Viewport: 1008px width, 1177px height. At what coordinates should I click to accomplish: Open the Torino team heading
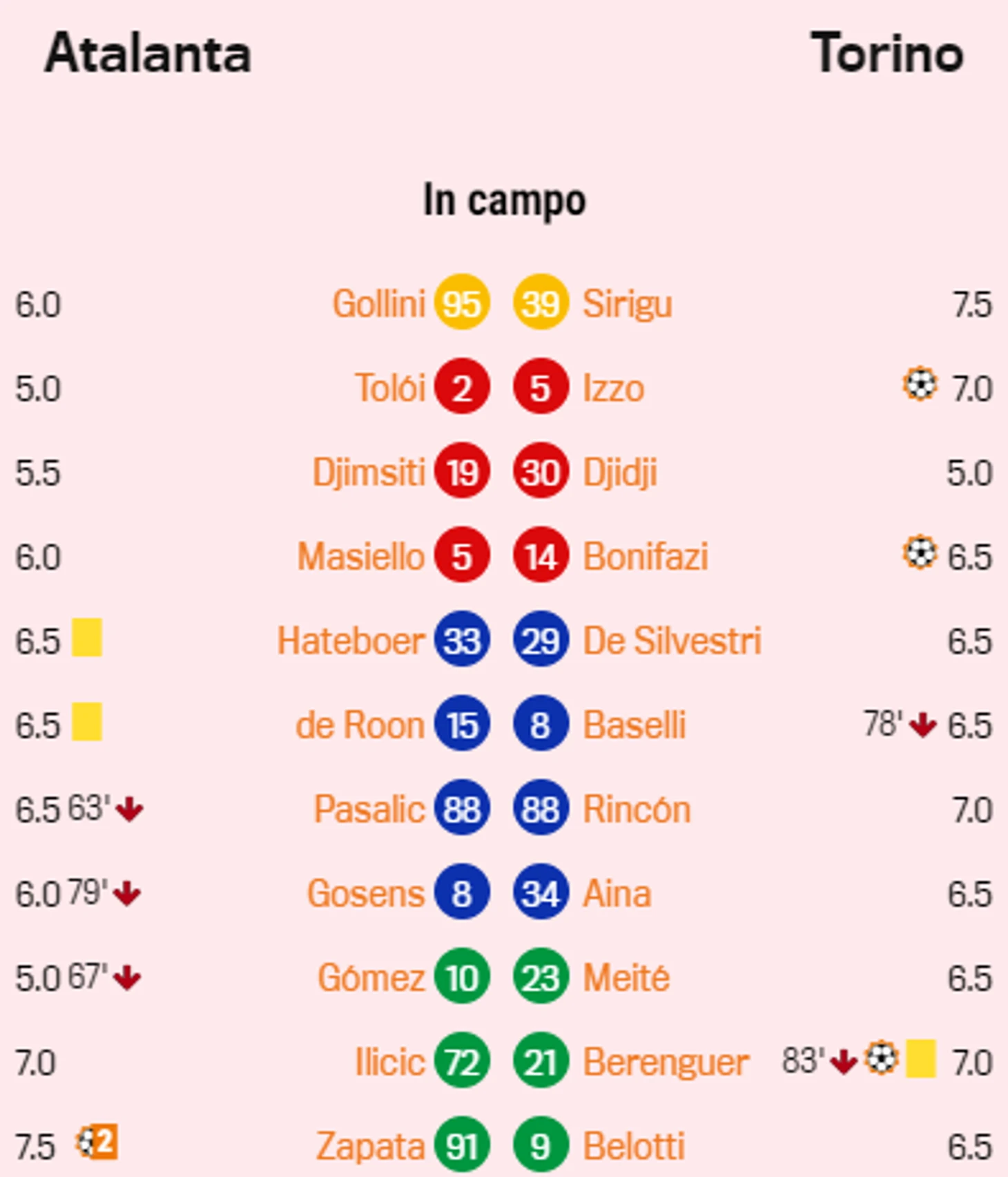pos(887,53)
